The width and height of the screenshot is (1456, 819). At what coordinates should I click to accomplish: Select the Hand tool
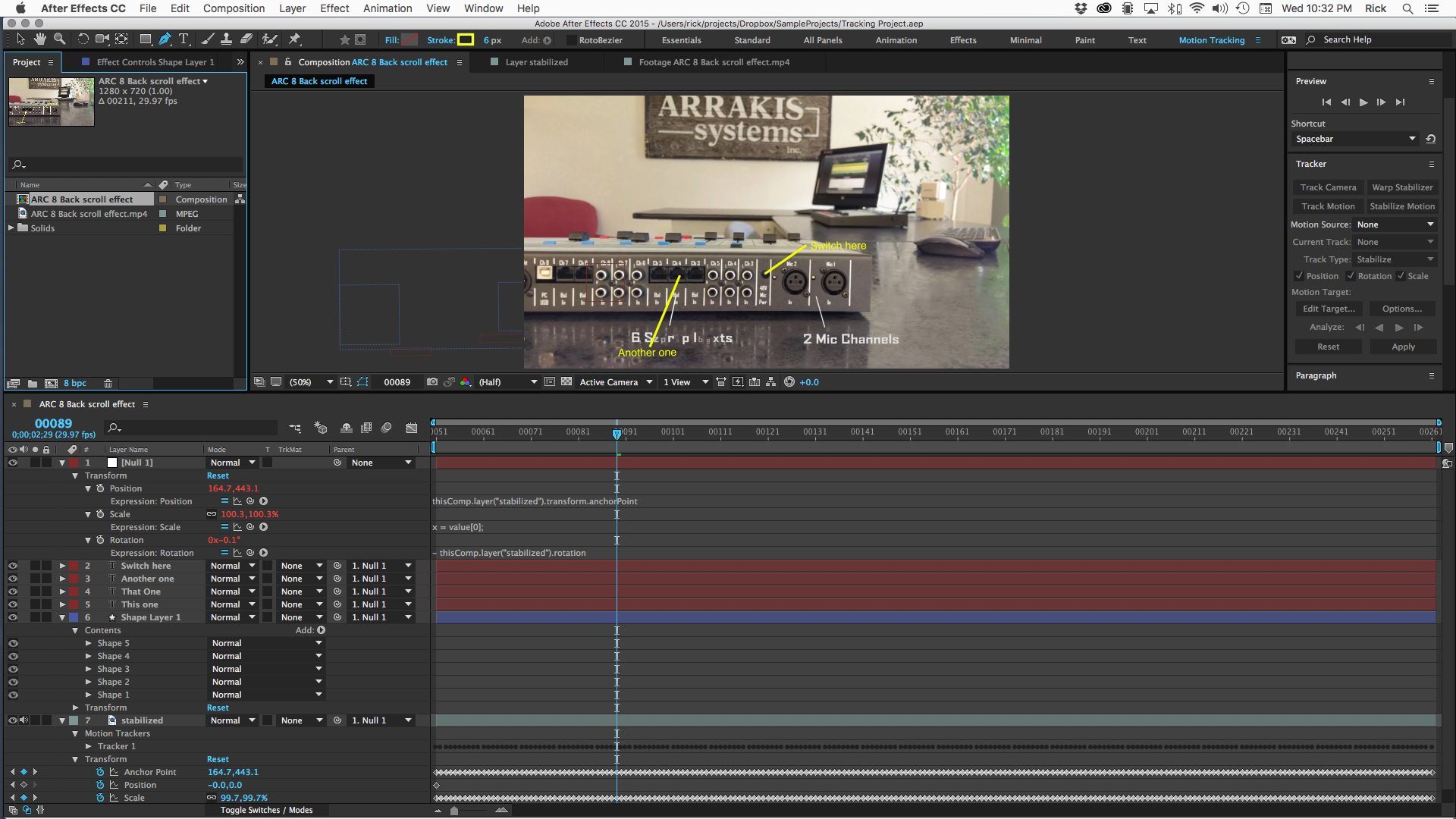point(40,39)
